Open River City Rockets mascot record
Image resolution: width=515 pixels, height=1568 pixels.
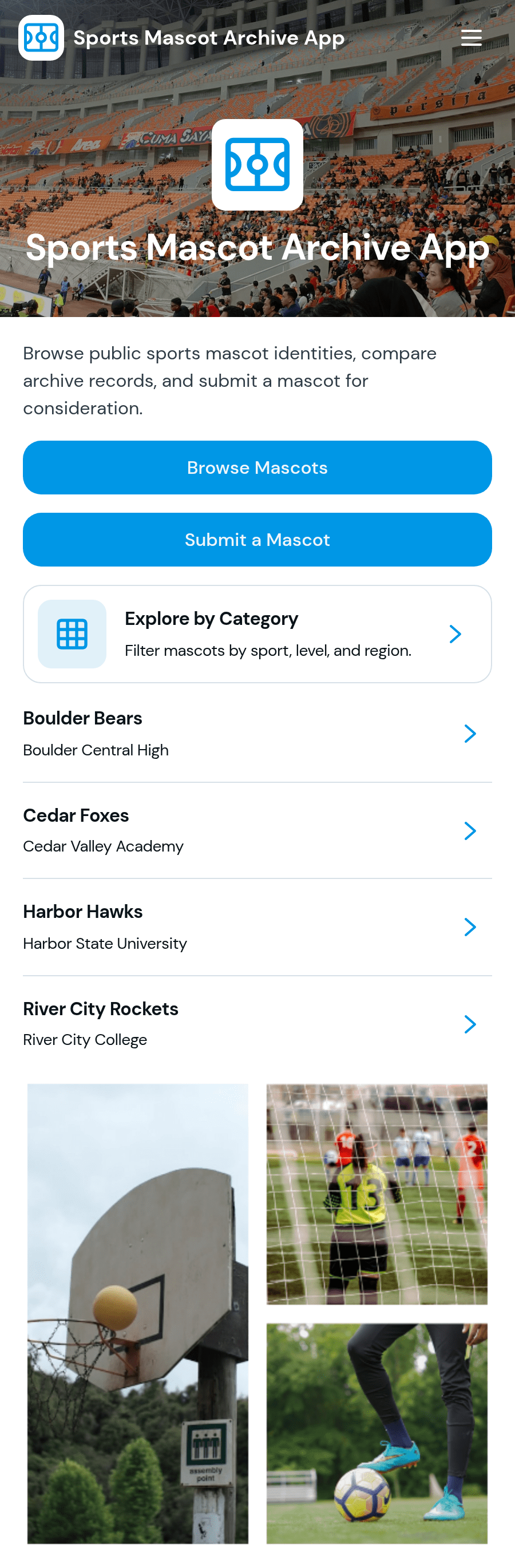point(257,1024)
